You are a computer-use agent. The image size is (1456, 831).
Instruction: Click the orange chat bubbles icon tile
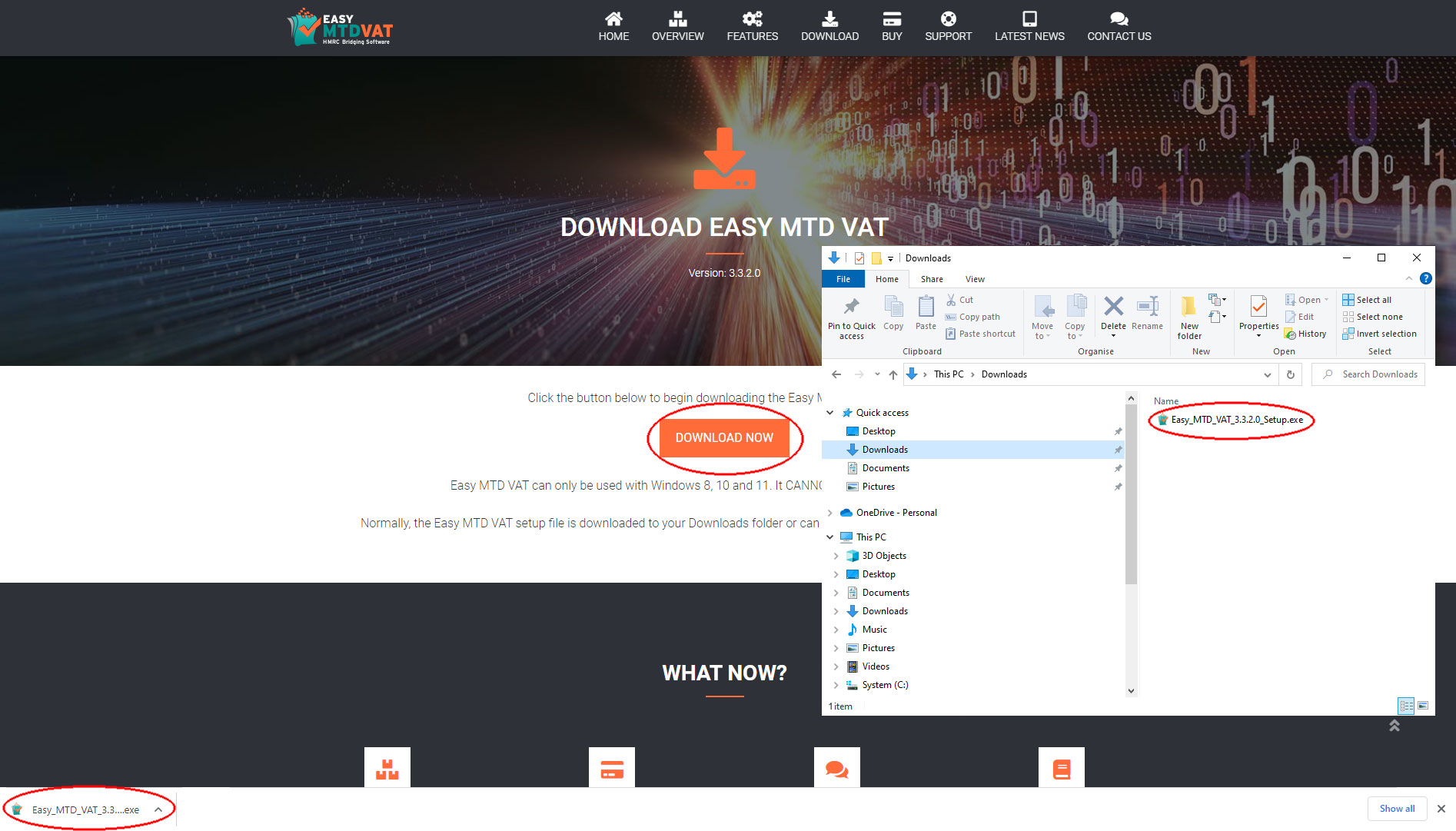837,767
